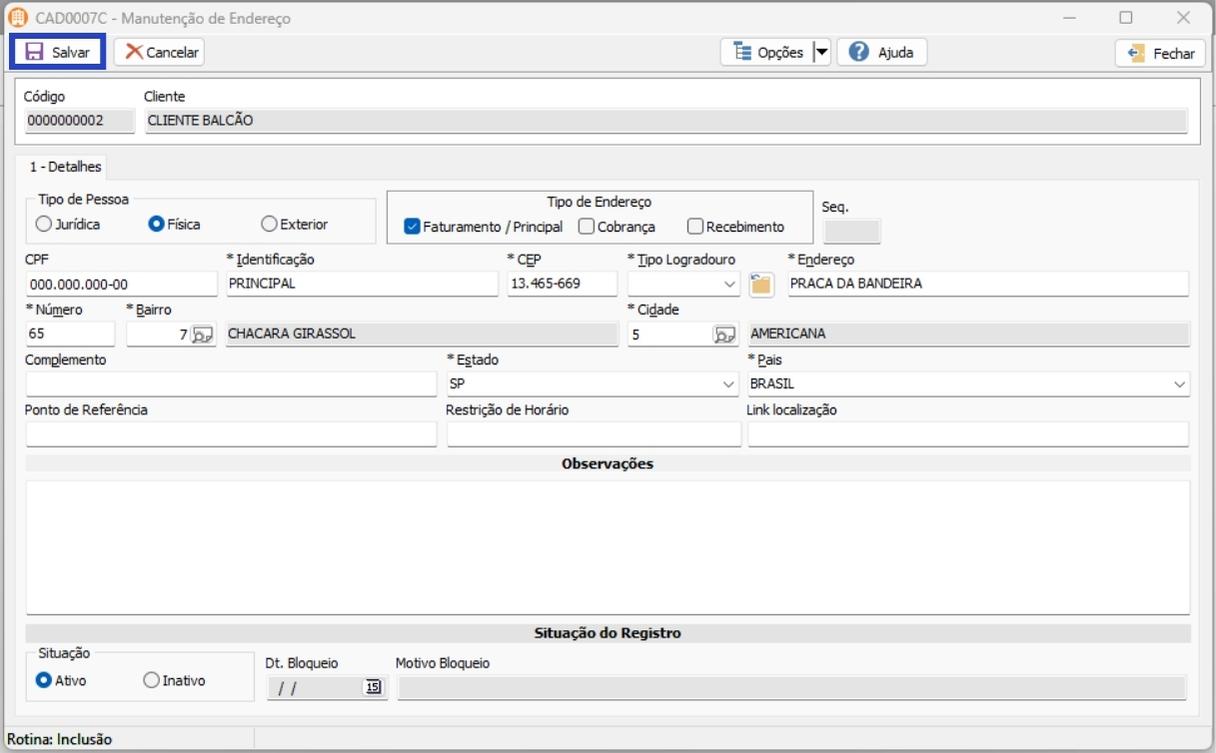Click the Cidade lookup search icon
The image size is (1216, 753).
[724, 335]
